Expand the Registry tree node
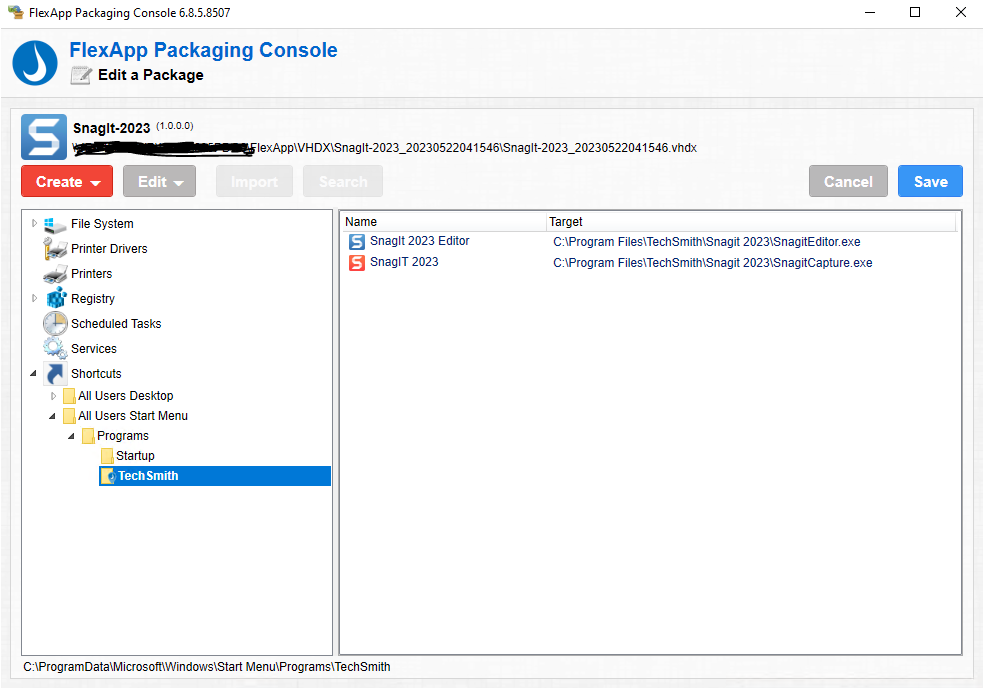 click(35, 299)
